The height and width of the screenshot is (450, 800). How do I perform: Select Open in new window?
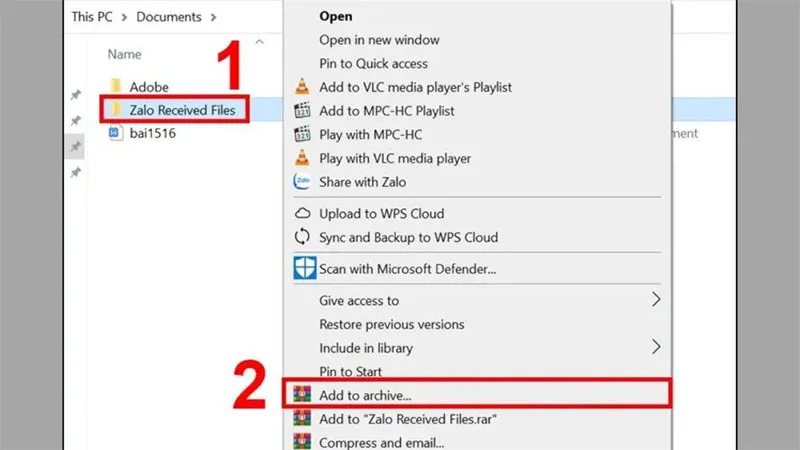pyautogui.click(x=379, y=40)
